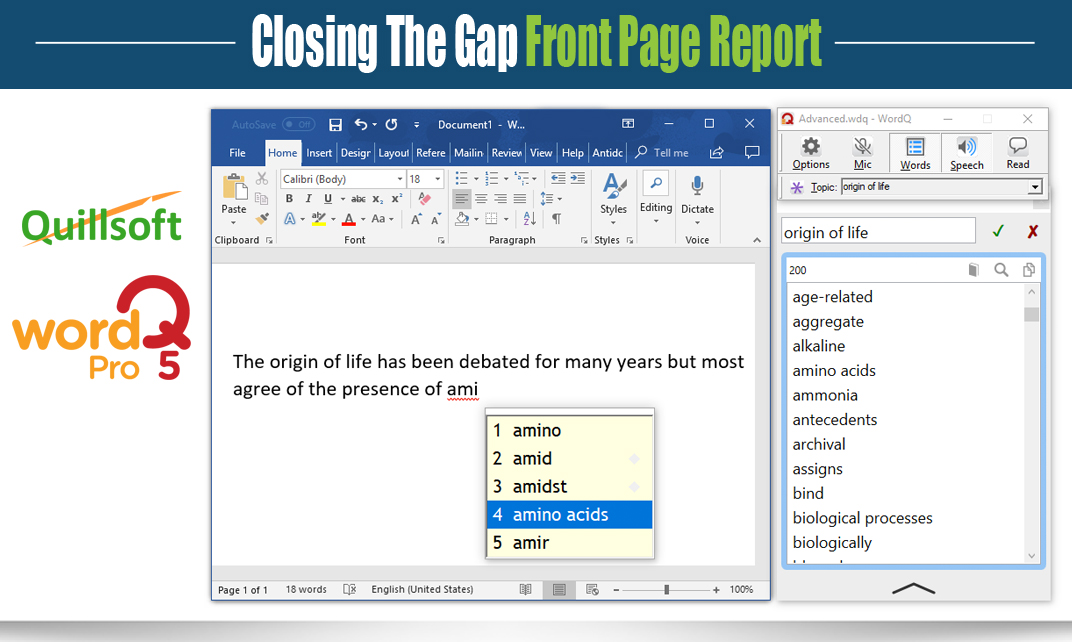Image resolution: width=1072 pixels, height=642 pixels.
Task: Open WordQ Options gear
Action: tap(811, 153)
